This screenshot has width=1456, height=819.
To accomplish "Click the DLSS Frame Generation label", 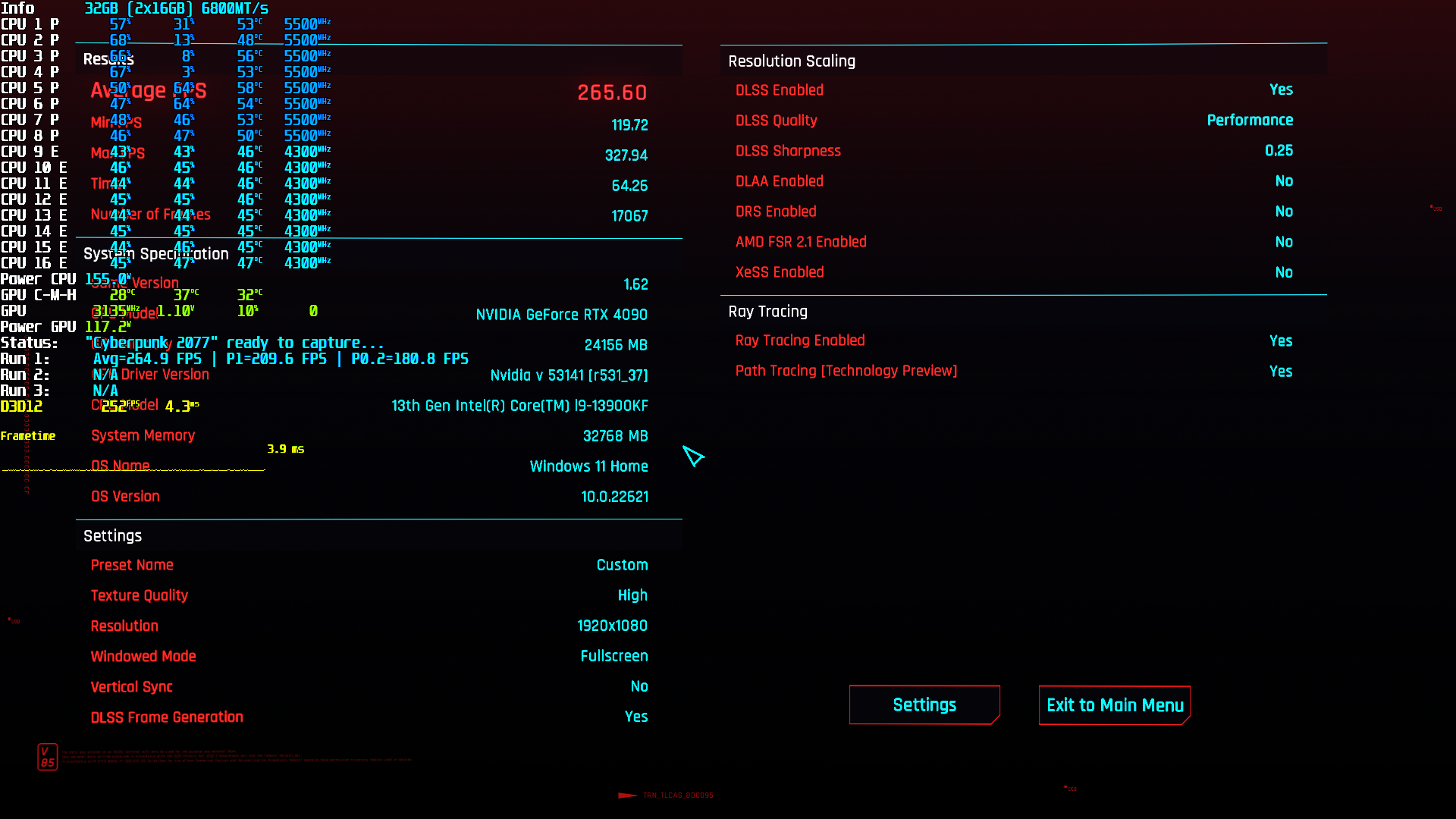I will (x=167, y=717).
